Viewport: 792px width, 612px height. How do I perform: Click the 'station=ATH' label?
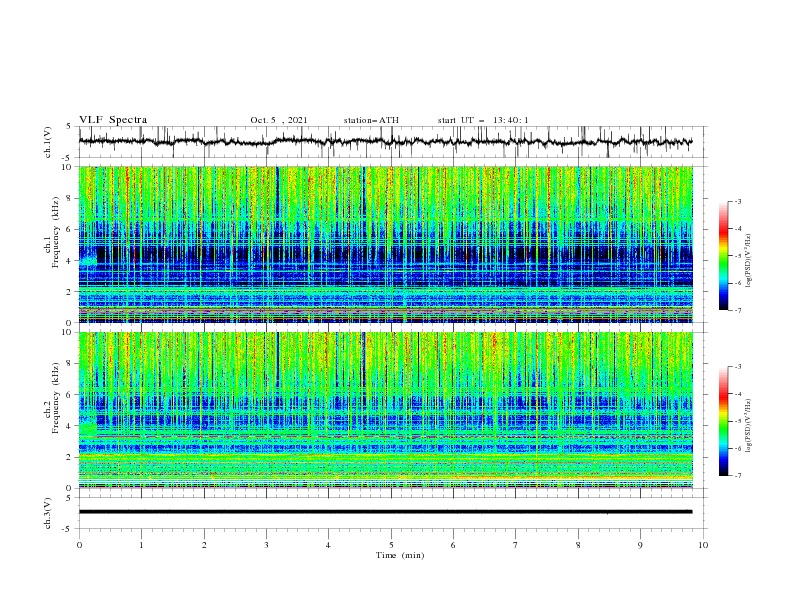[371, 120]
